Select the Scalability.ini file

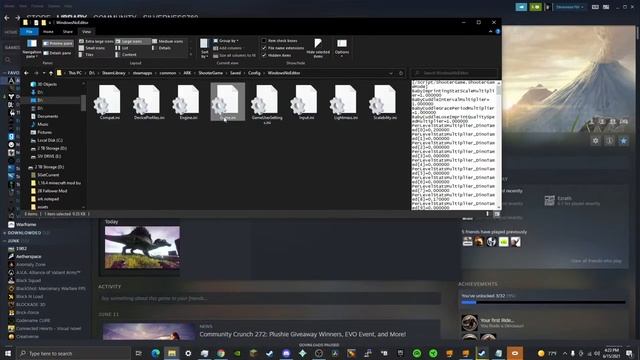(384, 102)
